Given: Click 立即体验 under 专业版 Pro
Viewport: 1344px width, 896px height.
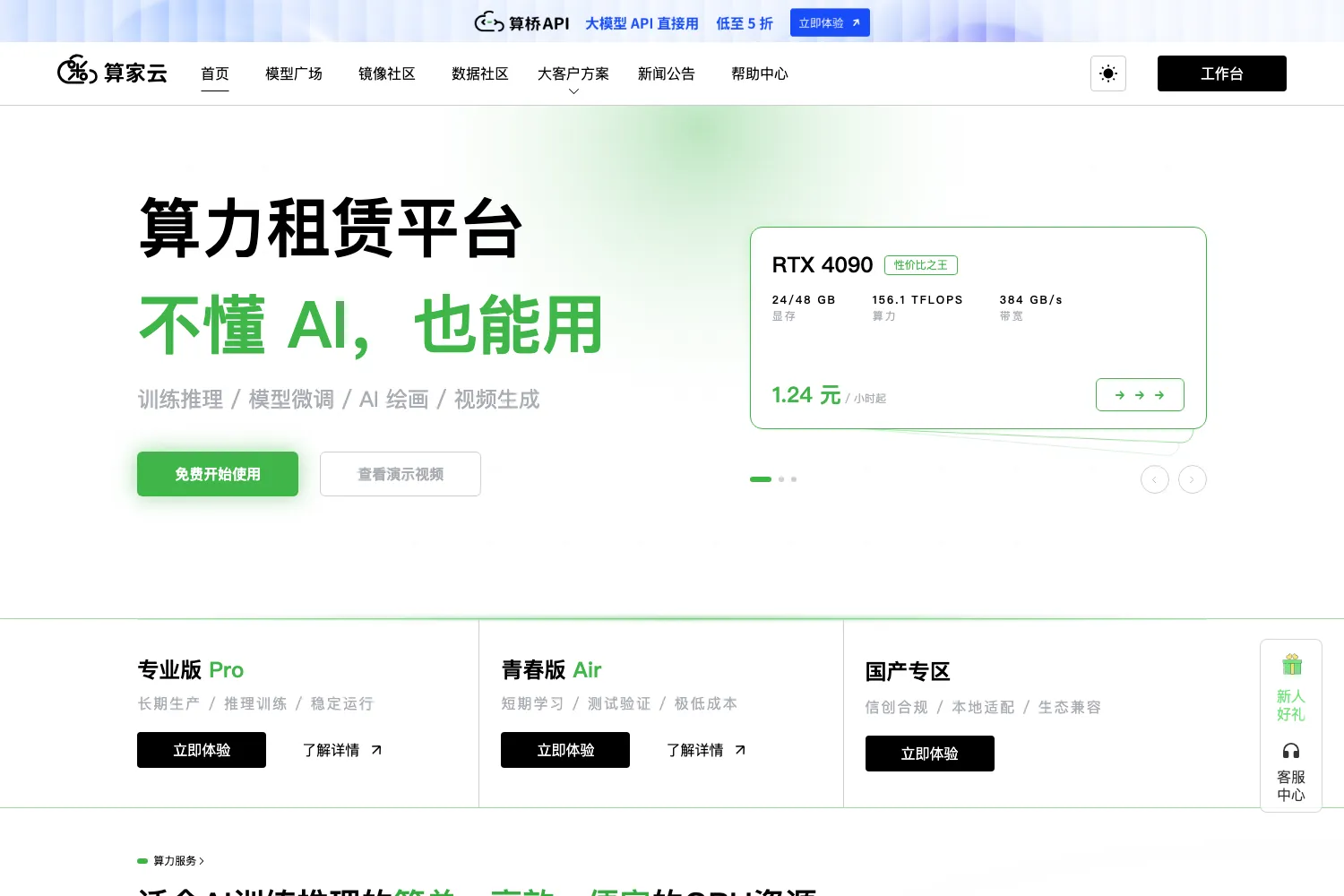Looking at the screenshot, I should 202,750.
